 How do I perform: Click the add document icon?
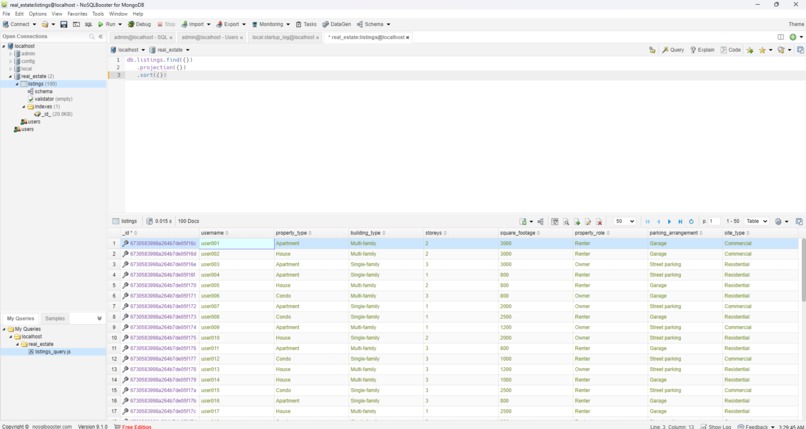[577, 221]
